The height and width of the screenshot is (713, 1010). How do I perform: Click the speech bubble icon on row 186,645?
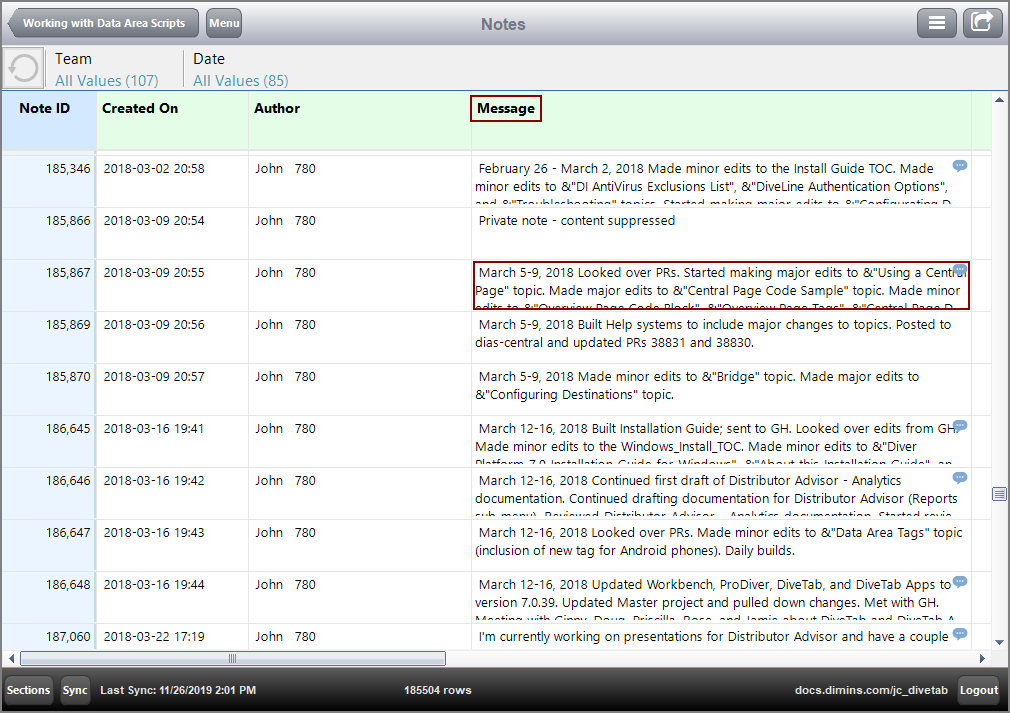960,426
